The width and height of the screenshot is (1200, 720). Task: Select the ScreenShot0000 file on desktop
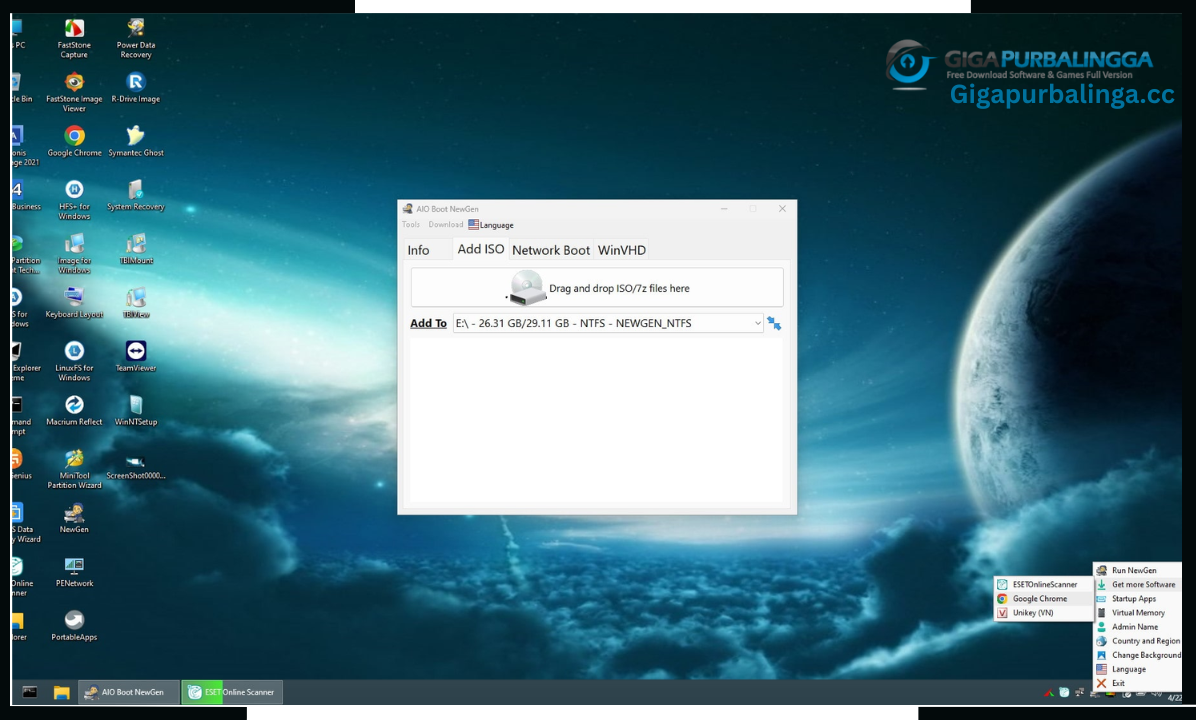point(136,465)
